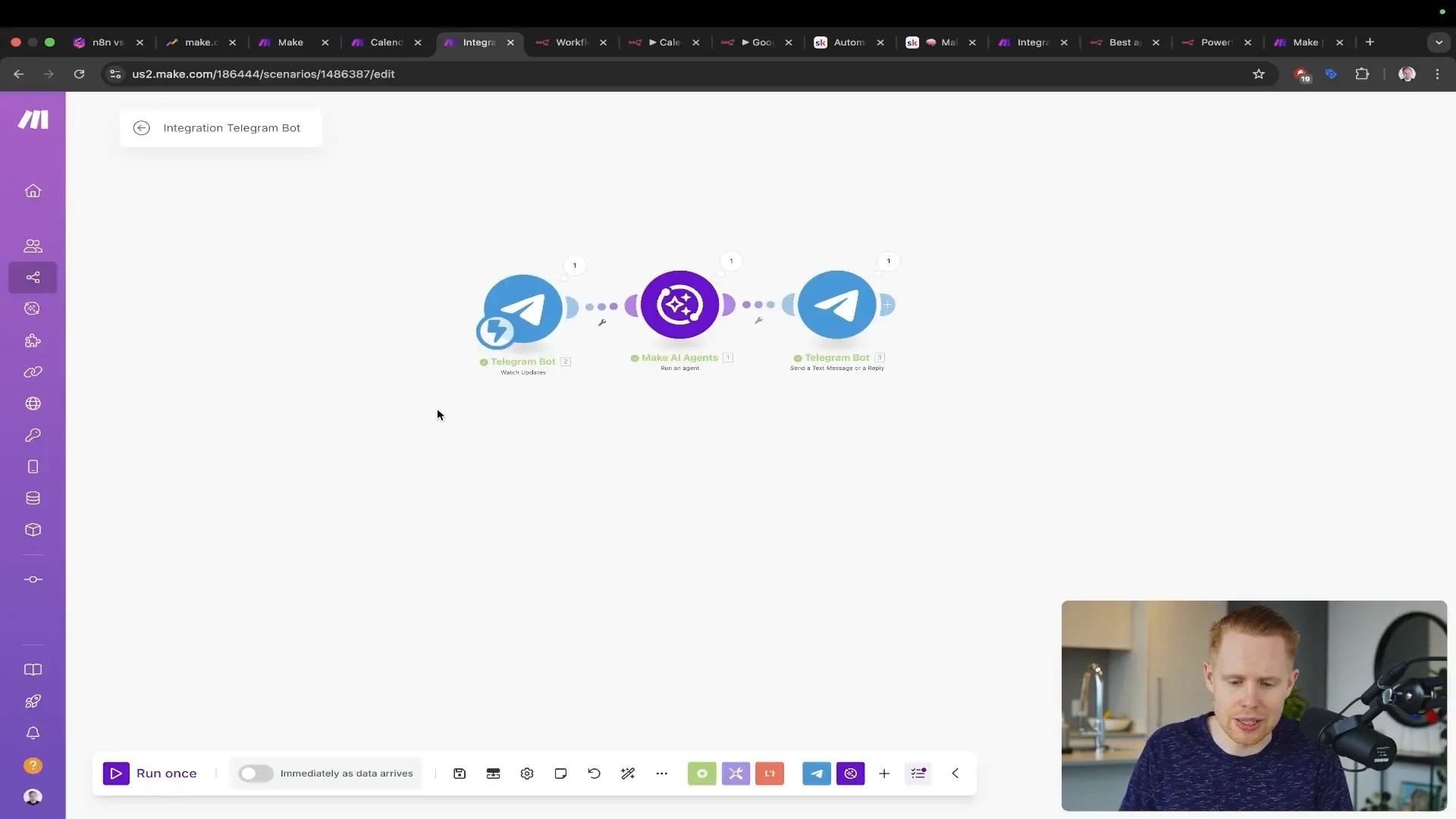Open the Telegram Bot Send a Text Message module

tap(837, 305)
